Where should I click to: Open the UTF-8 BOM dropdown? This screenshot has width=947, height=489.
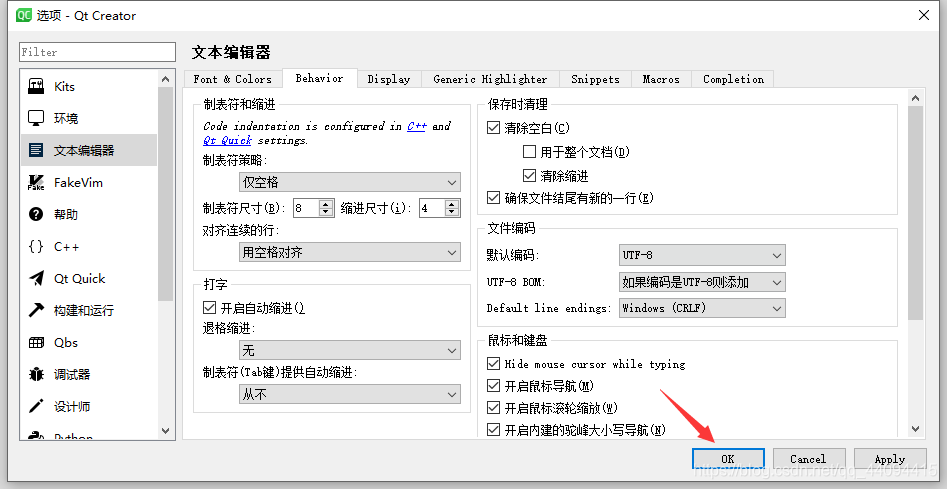[x=702, y=282]
